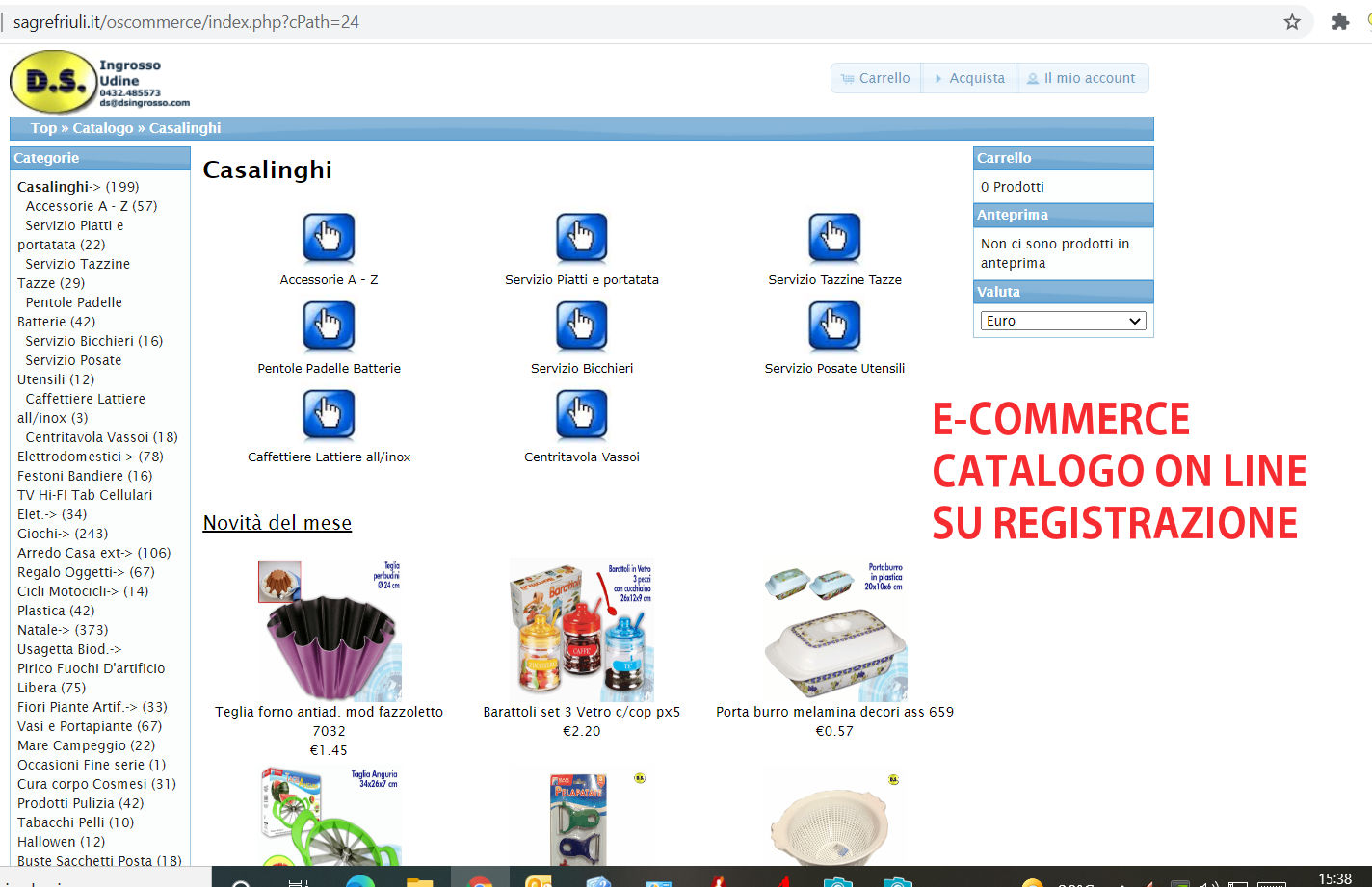Viewport: 1372px width, 887px height.
Task: Open Servizio Tazzine Tazze category icon
Action: point(834,238)
